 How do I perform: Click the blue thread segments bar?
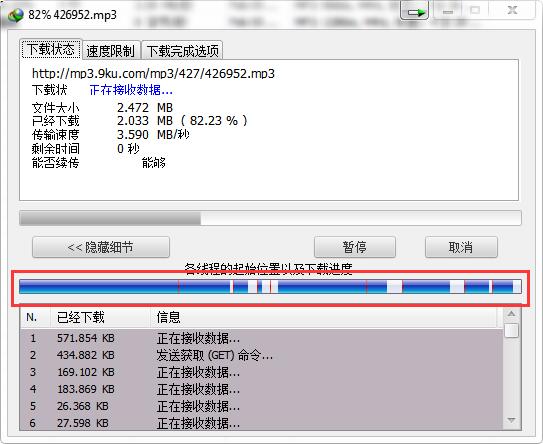[x=270, y=287]
